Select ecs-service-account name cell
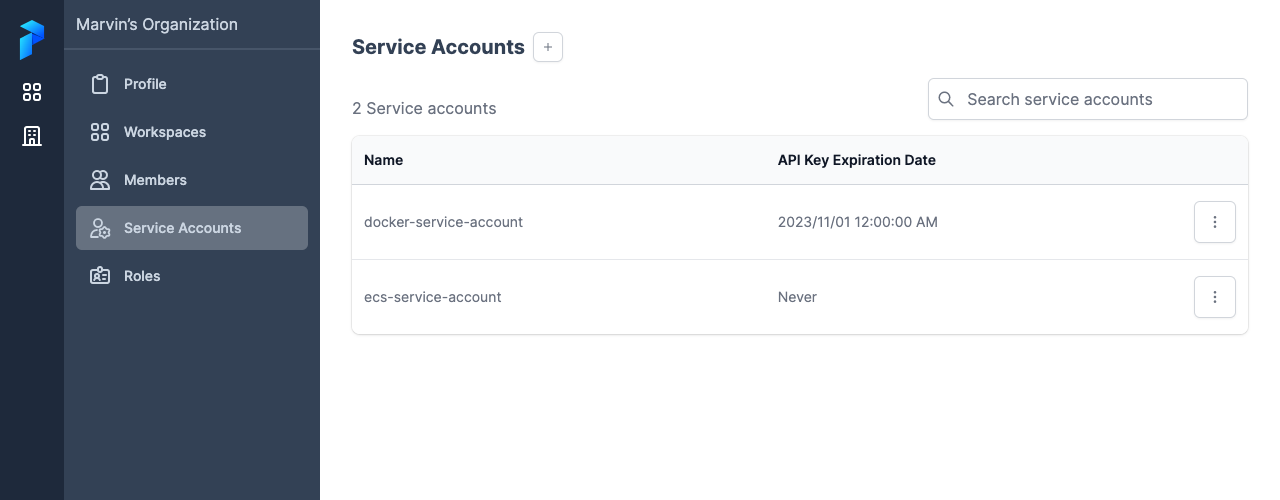 pos(433,297)
